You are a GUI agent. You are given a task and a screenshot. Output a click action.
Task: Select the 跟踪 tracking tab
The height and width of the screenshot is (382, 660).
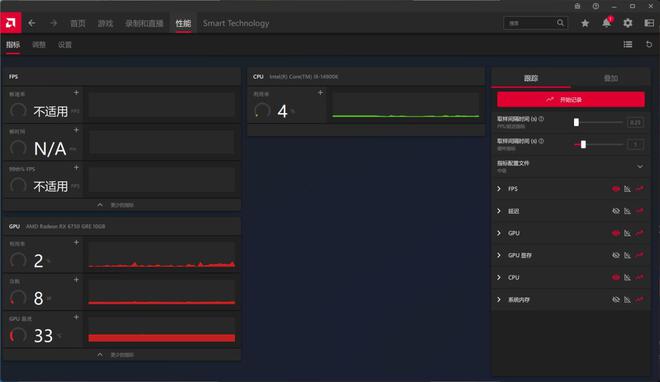tap(531, 78)
